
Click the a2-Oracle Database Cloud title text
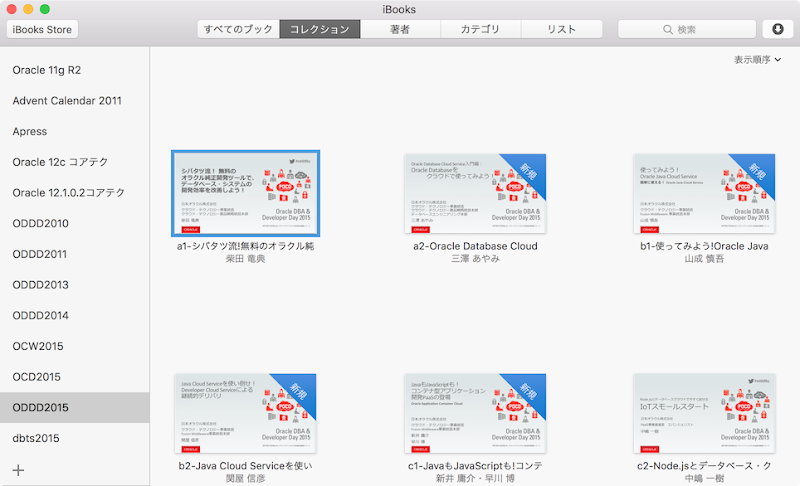[475, 246]
